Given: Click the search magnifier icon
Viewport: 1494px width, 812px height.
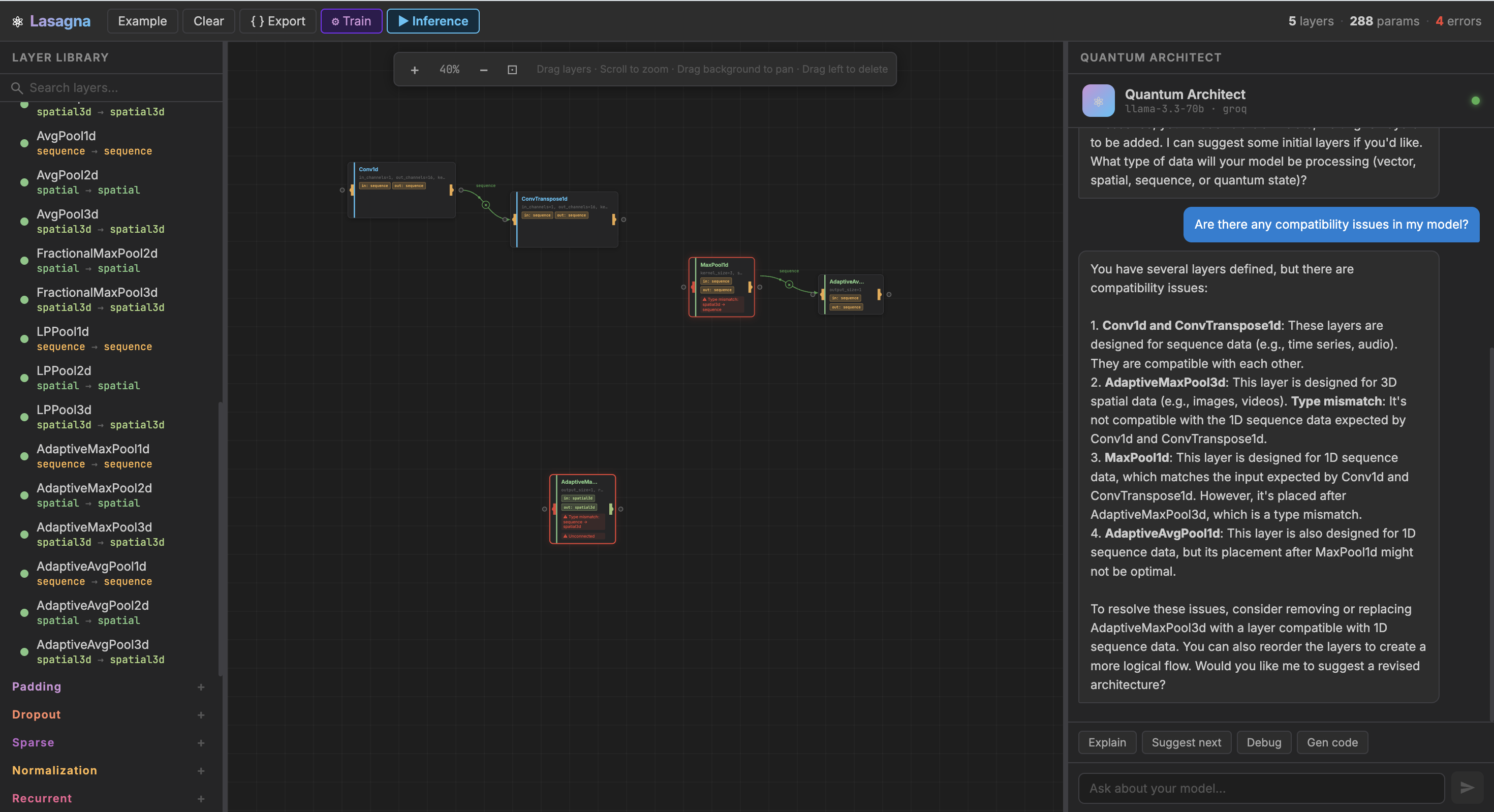Looking at the screenshot, I should pos(17,88).
